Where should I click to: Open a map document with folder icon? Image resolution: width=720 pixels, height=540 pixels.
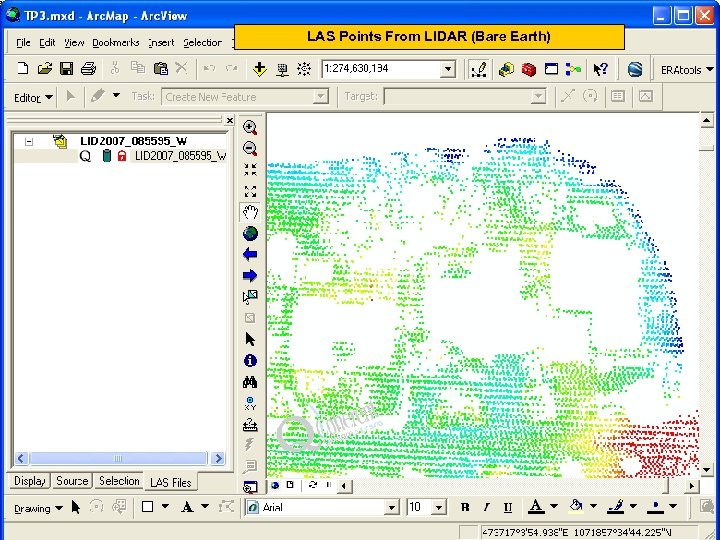[45, 69]
